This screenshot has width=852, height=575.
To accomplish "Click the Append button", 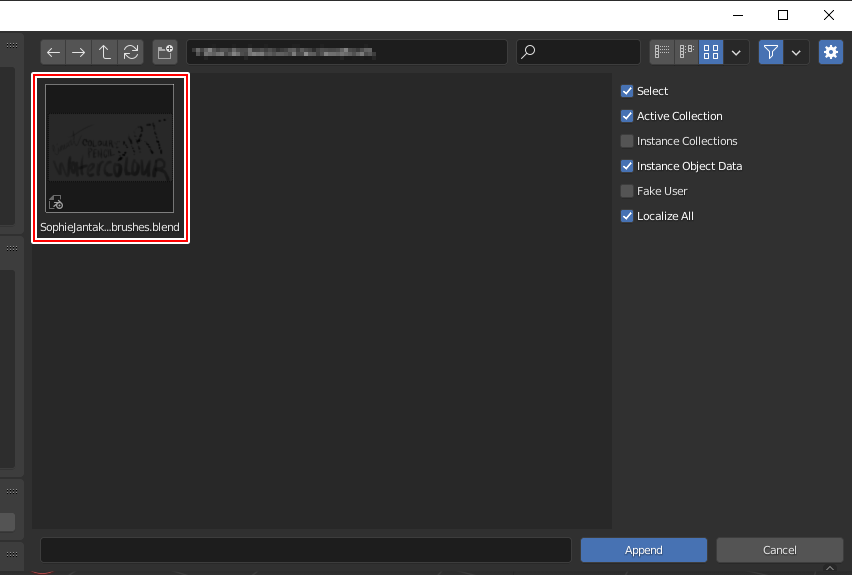I will (x=643, y=550).
